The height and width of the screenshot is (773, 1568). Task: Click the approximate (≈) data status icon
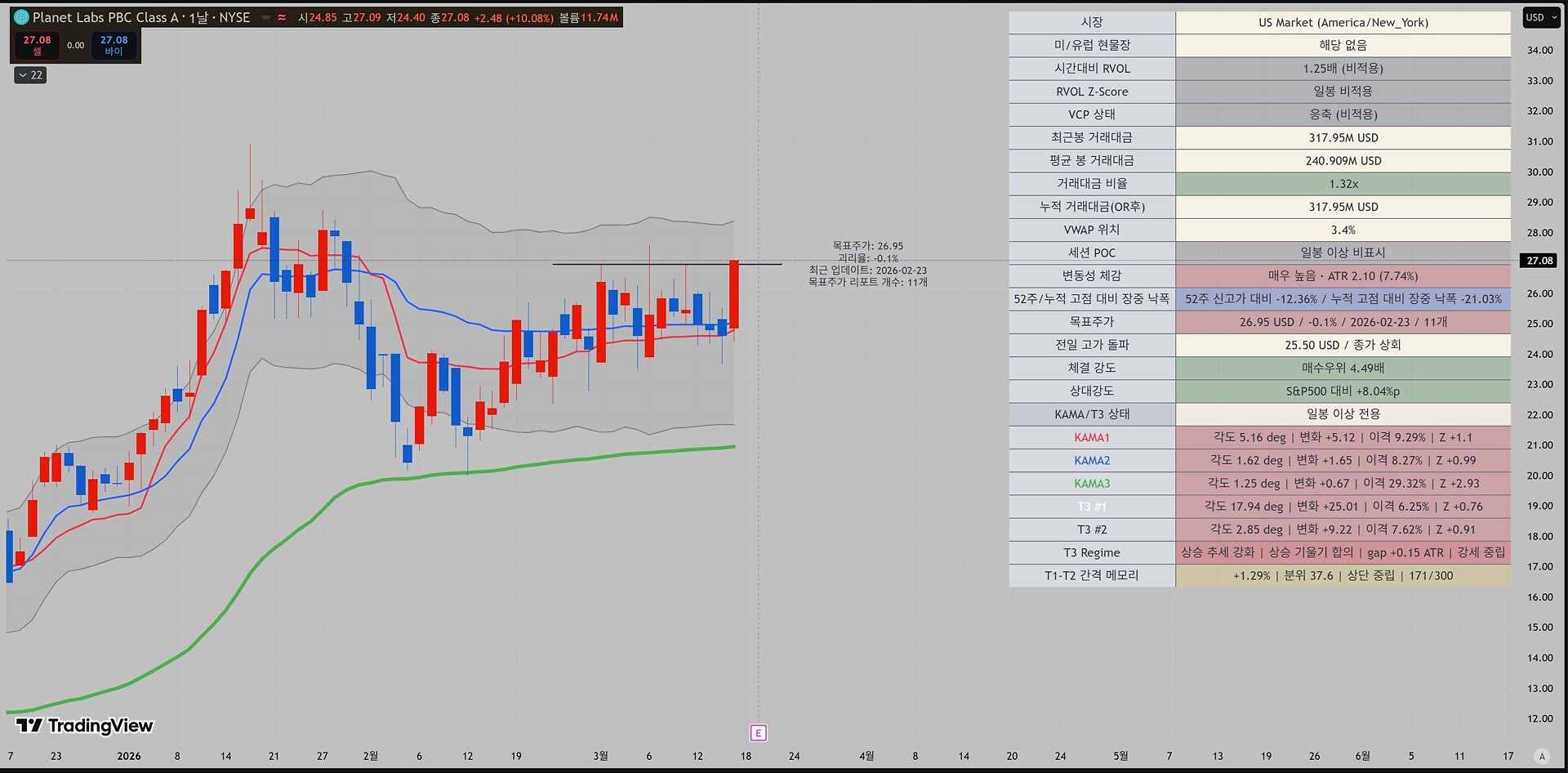coord(282,17)
